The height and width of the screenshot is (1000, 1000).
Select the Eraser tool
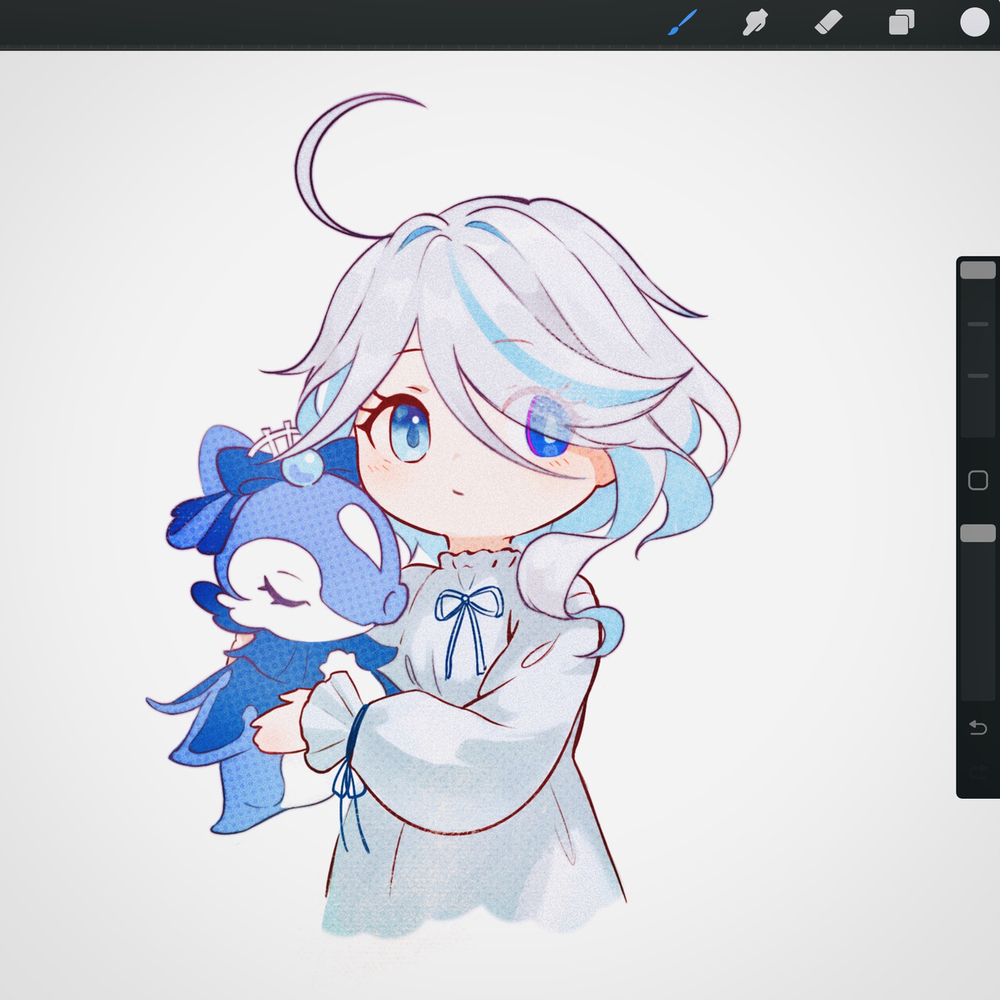click(x=828, y=22)
